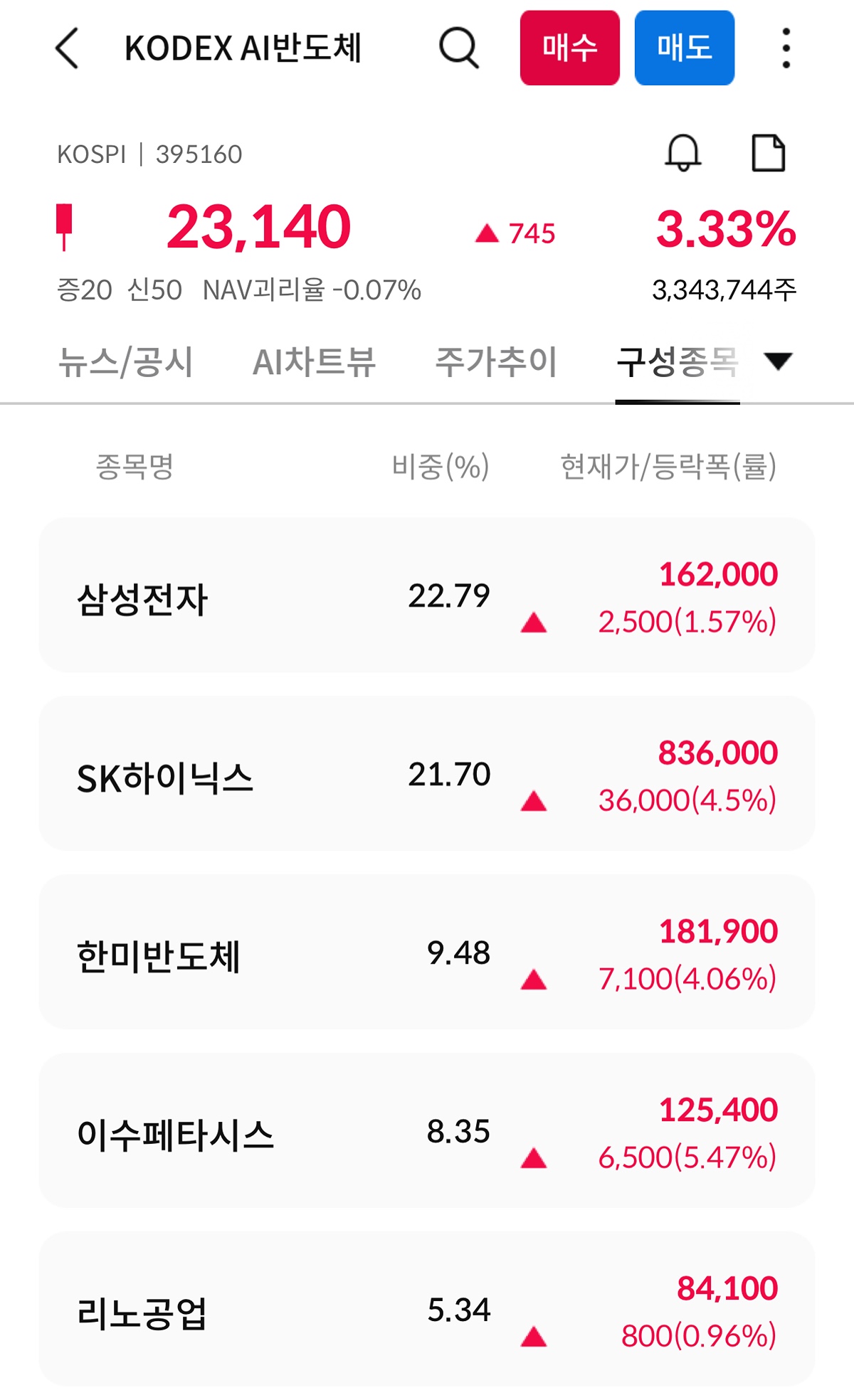Tap the 이수페타시스 holding row
Screen dimensions: 854x1400
[427, 1131]
